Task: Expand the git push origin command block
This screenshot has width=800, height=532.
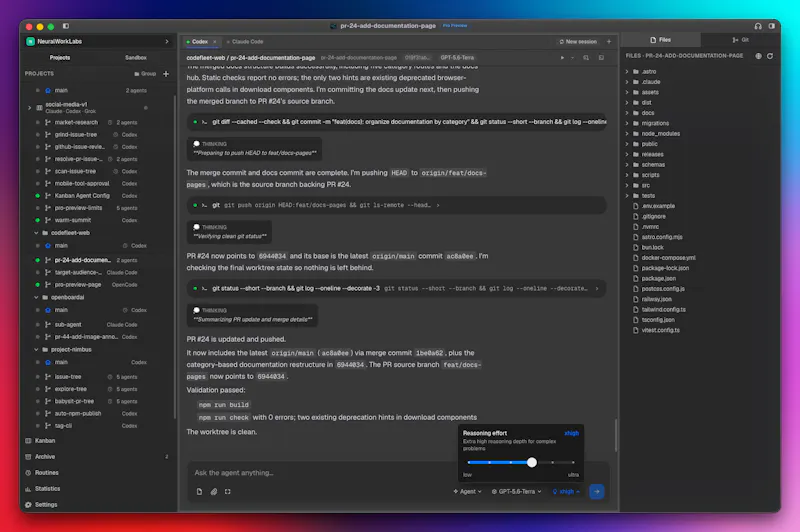Action: tap(396, 205)
